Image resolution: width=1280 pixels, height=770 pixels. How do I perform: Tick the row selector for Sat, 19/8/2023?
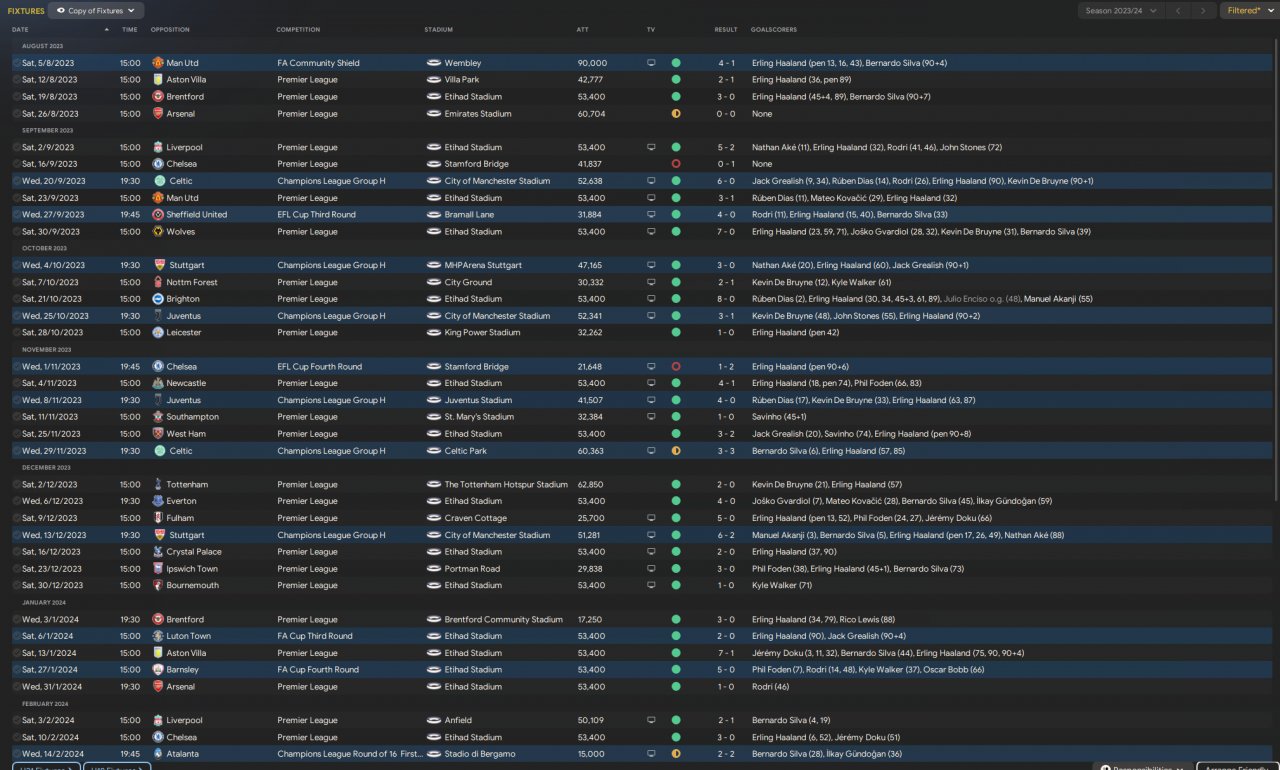17,97
